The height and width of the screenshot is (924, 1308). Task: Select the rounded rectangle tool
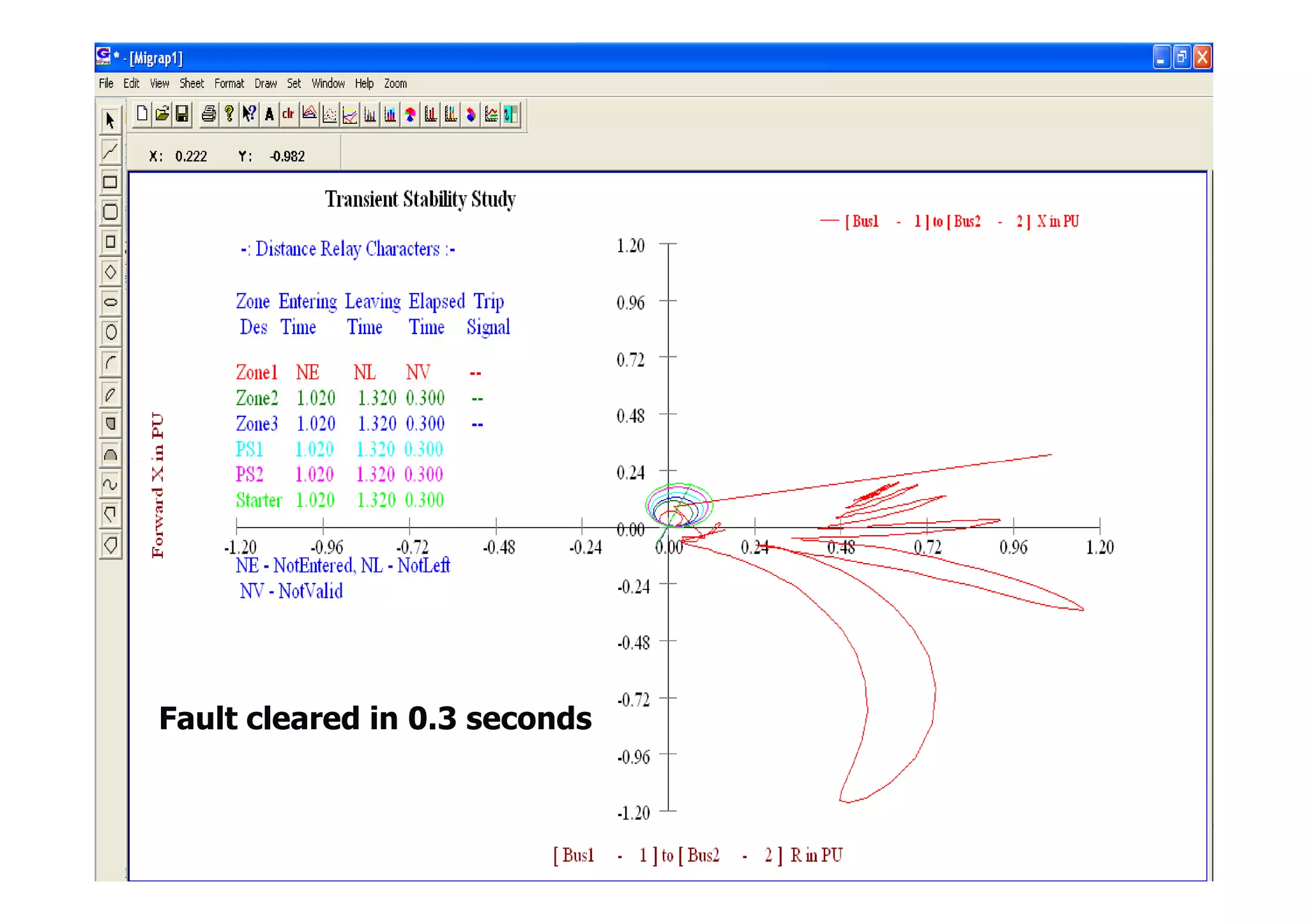tap(110, 211)
